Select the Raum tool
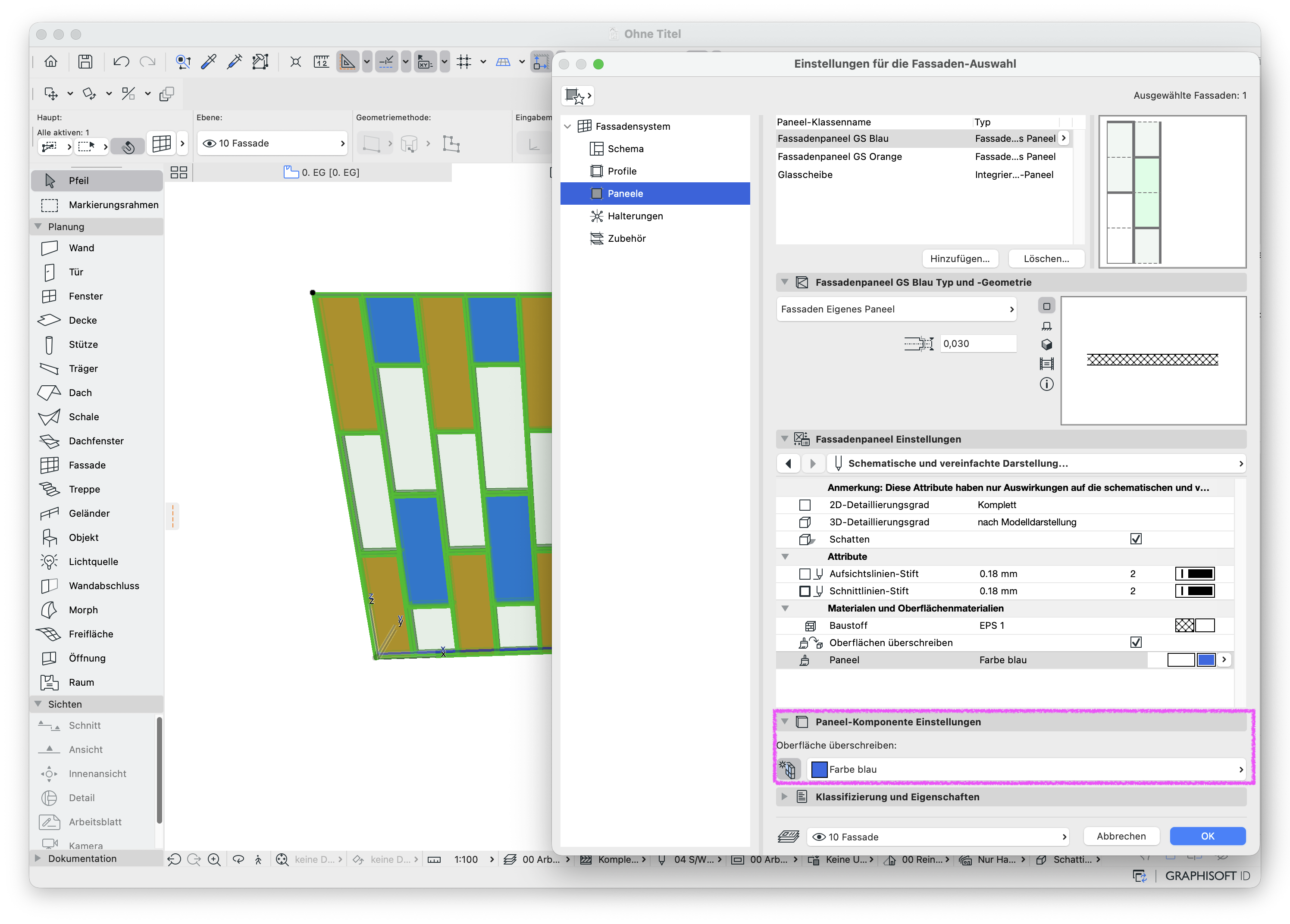Image resolution: width=1290 pixels, height=924 pixels. (x=97, y=682)
